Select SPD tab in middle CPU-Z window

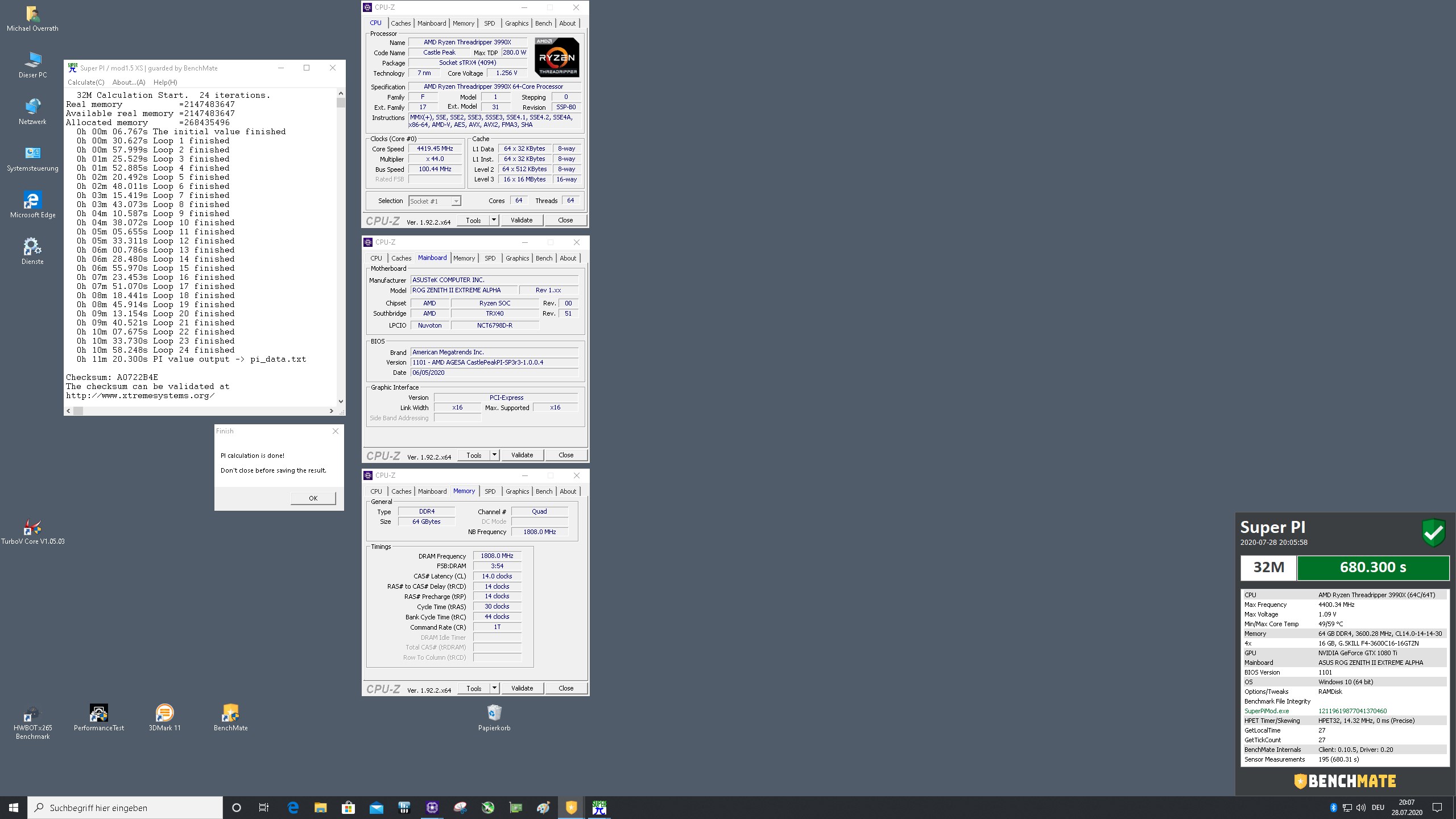coord(490,258)
